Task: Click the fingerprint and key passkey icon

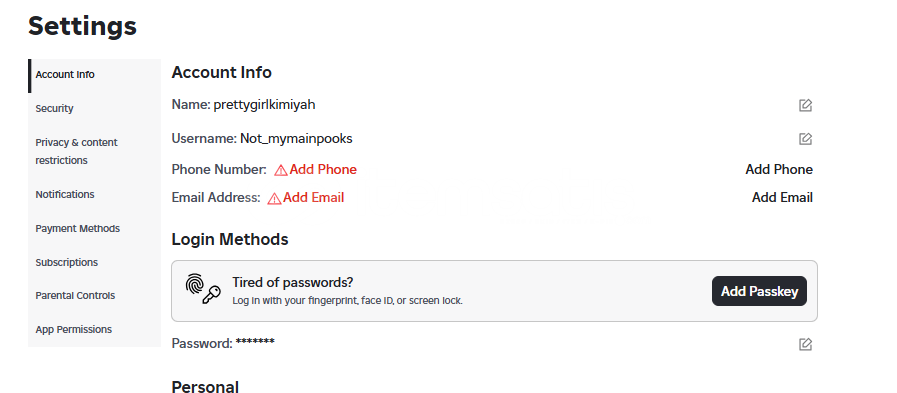Action: tap(203, 289)
